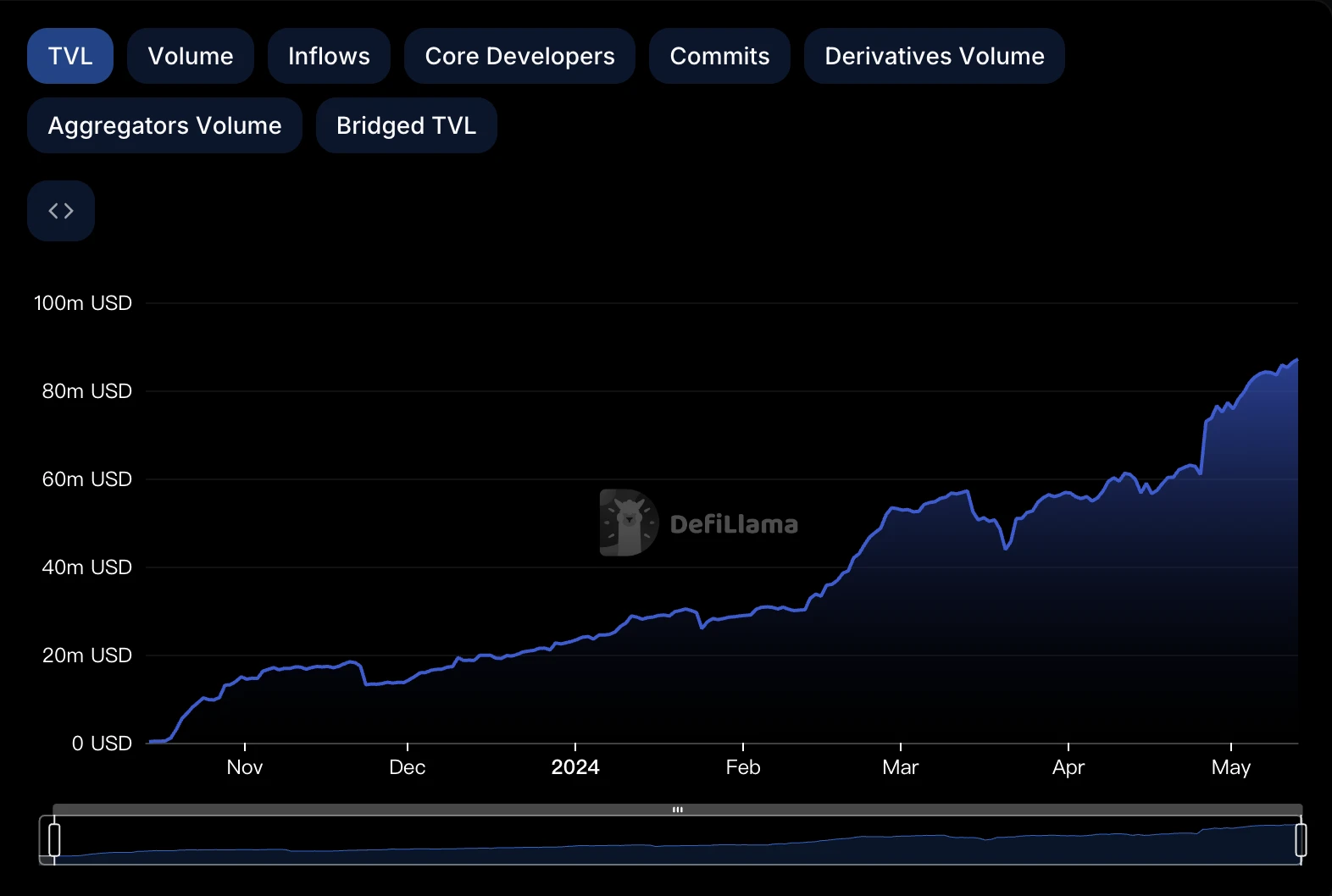The height and width of the screenshot is (896, 1332).
Task: Grab the center grip of range selector
Action: 677,810
